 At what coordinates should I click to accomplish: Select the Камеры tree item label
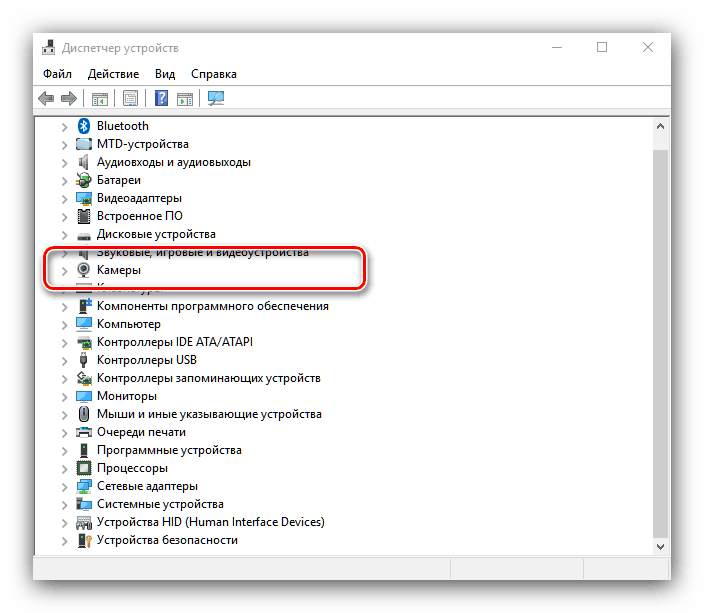[x=119, y=270]
